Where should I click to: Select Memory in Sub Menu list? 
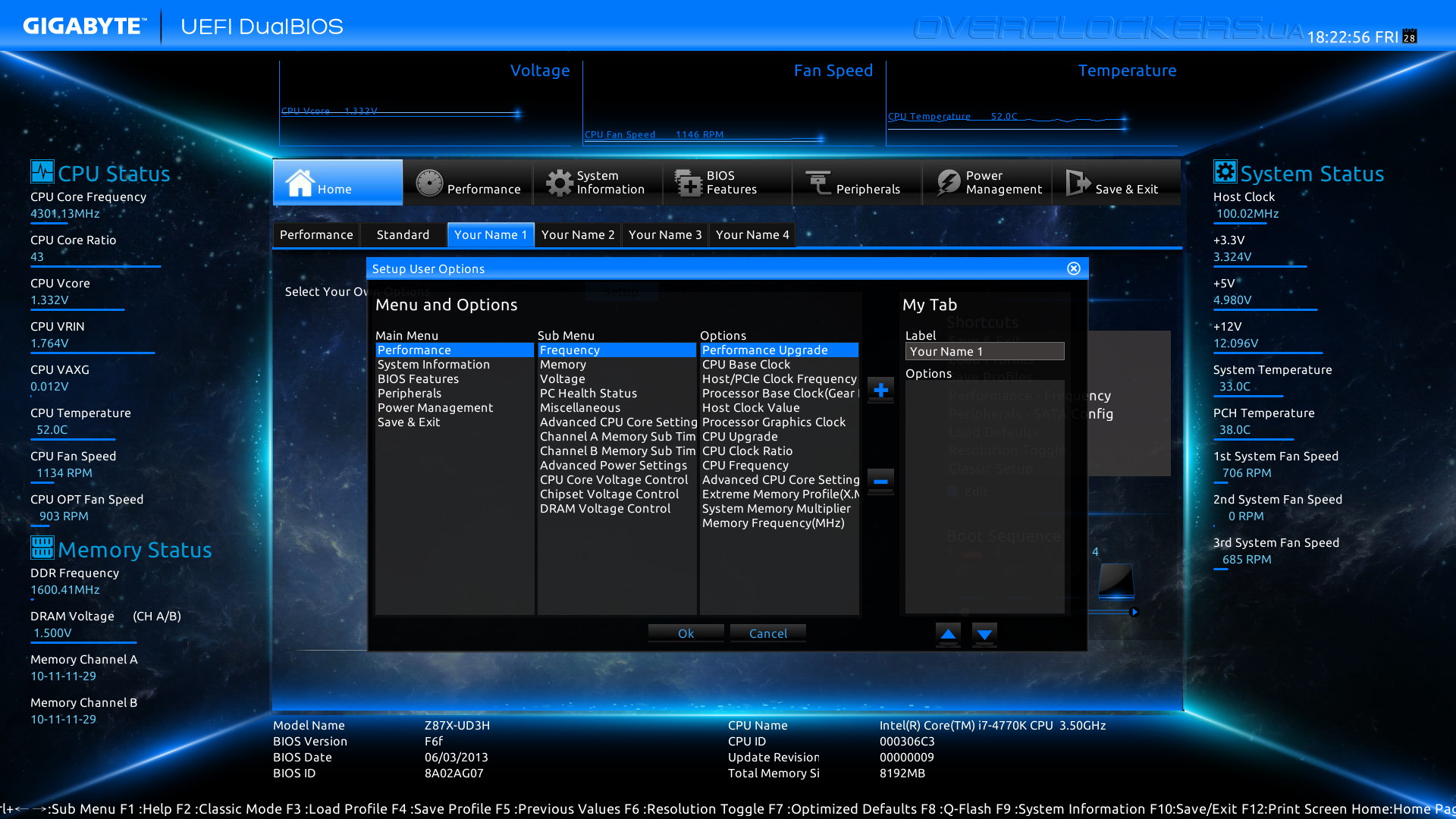point(617,364)
